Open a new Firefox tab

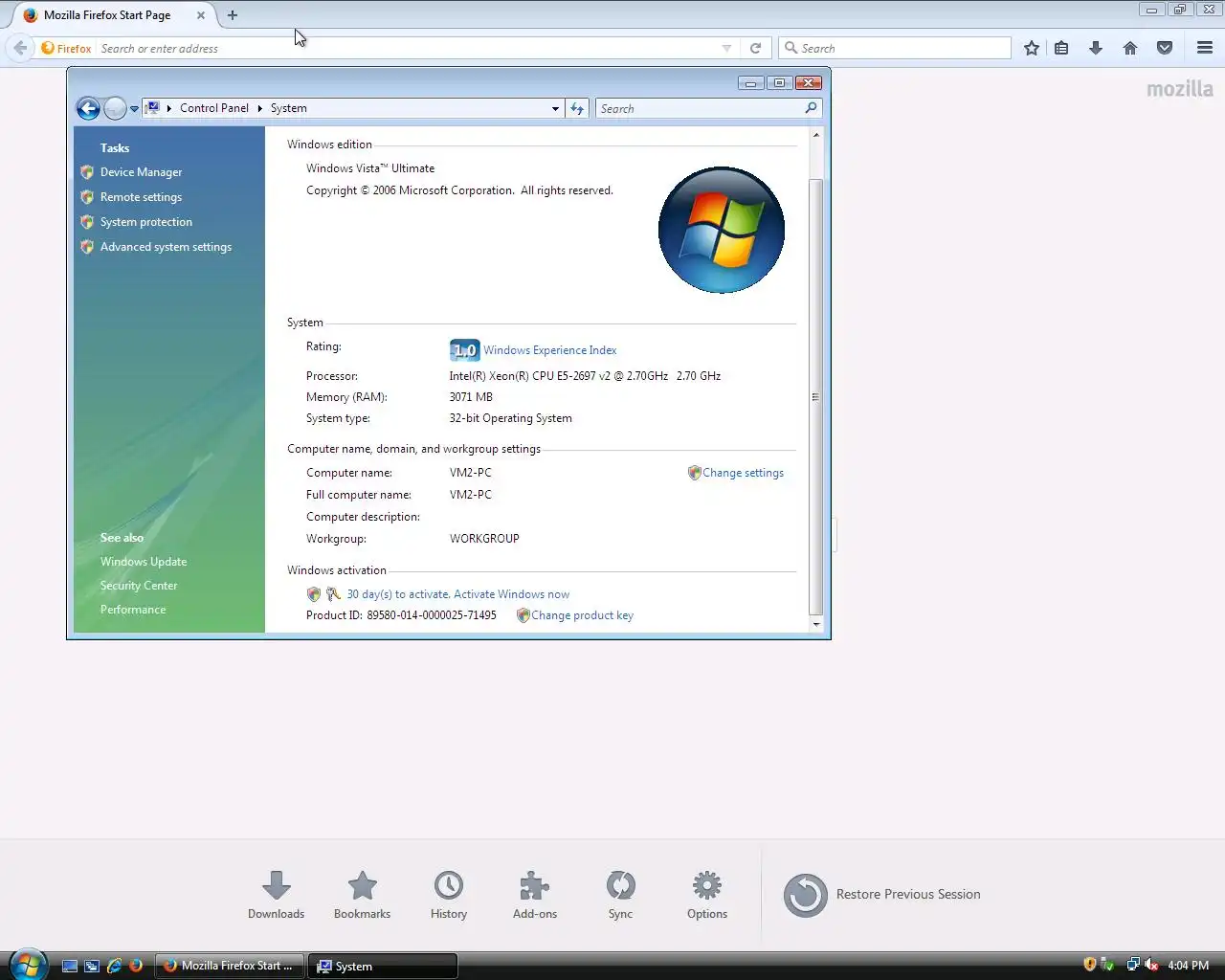[232, 15]
